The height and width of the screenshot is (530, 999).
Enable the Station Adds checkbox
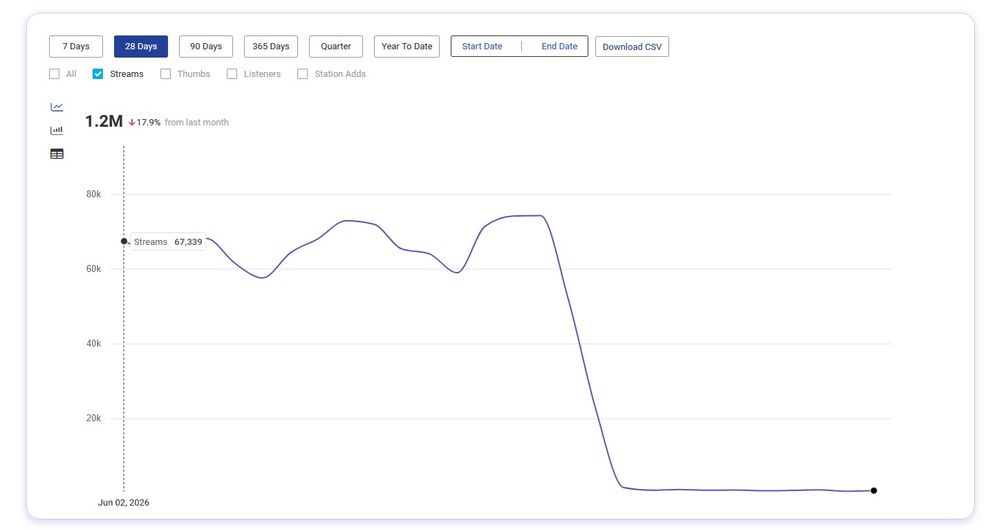point(303,74)
